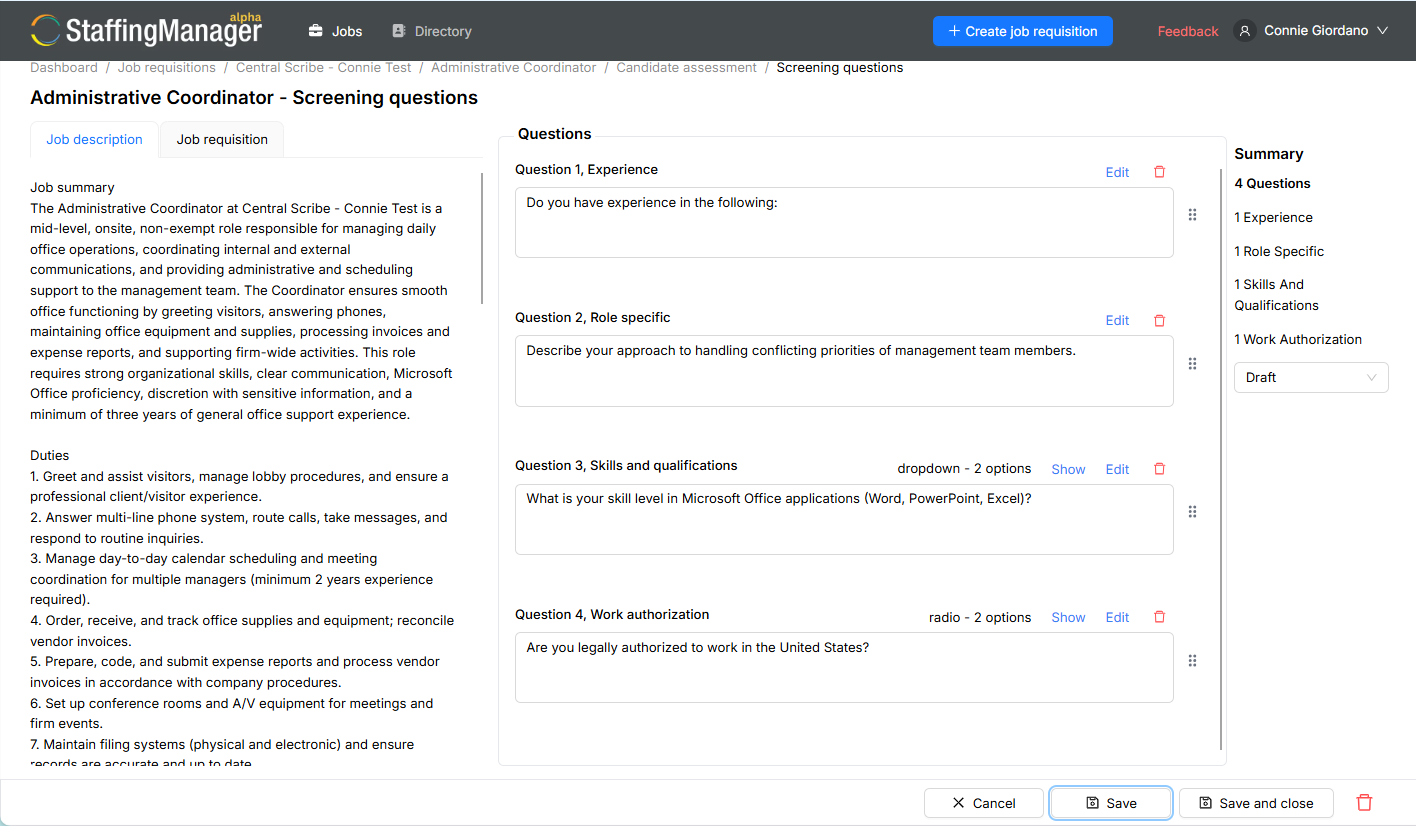Delete Question 3 with trash icon

(1160, 469)
